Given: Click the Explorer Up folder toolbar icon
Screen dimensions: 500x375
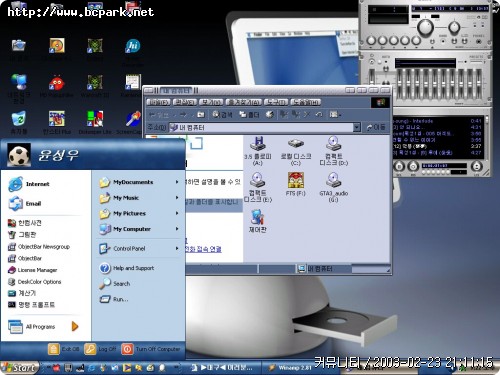Looking at the screenshot, I should pyautogui.click(x=200, y=115).
